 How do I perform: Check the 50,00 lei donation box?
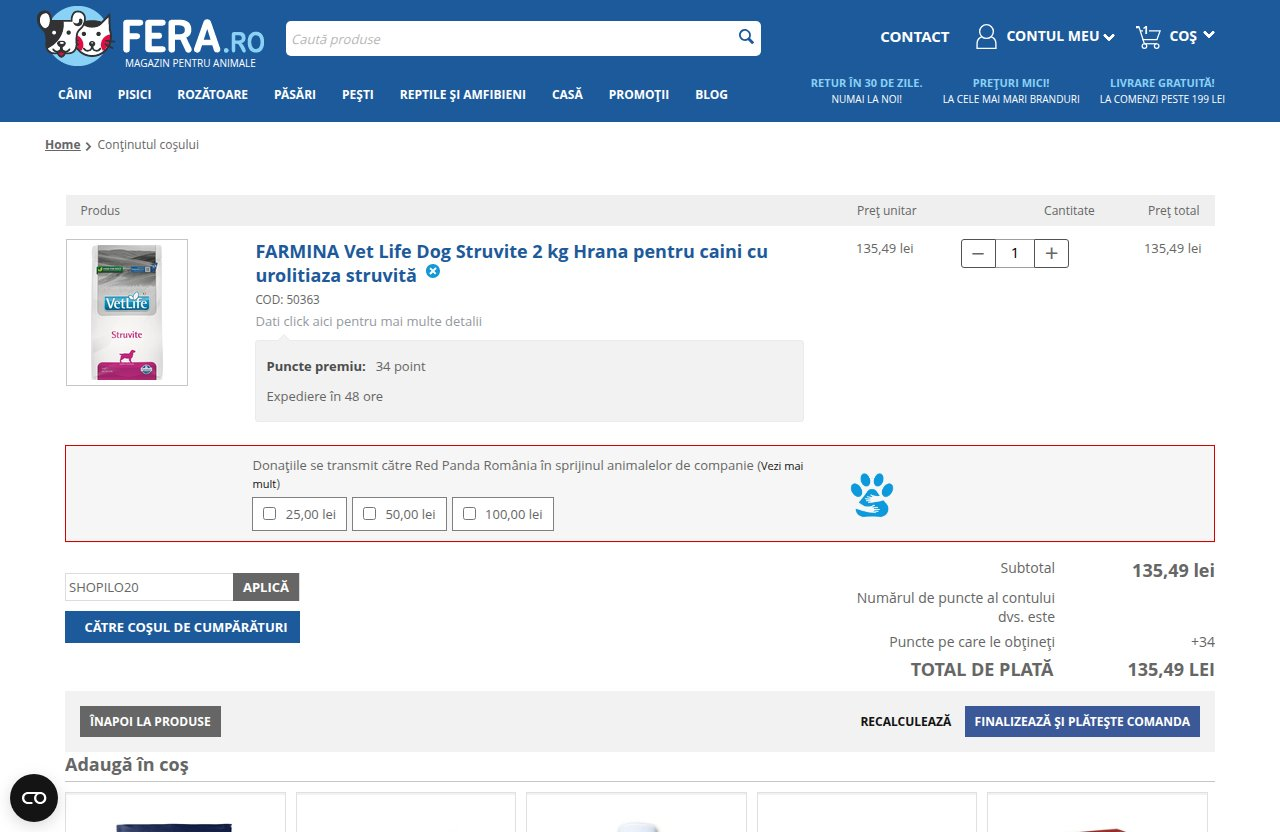pos(369,514)
